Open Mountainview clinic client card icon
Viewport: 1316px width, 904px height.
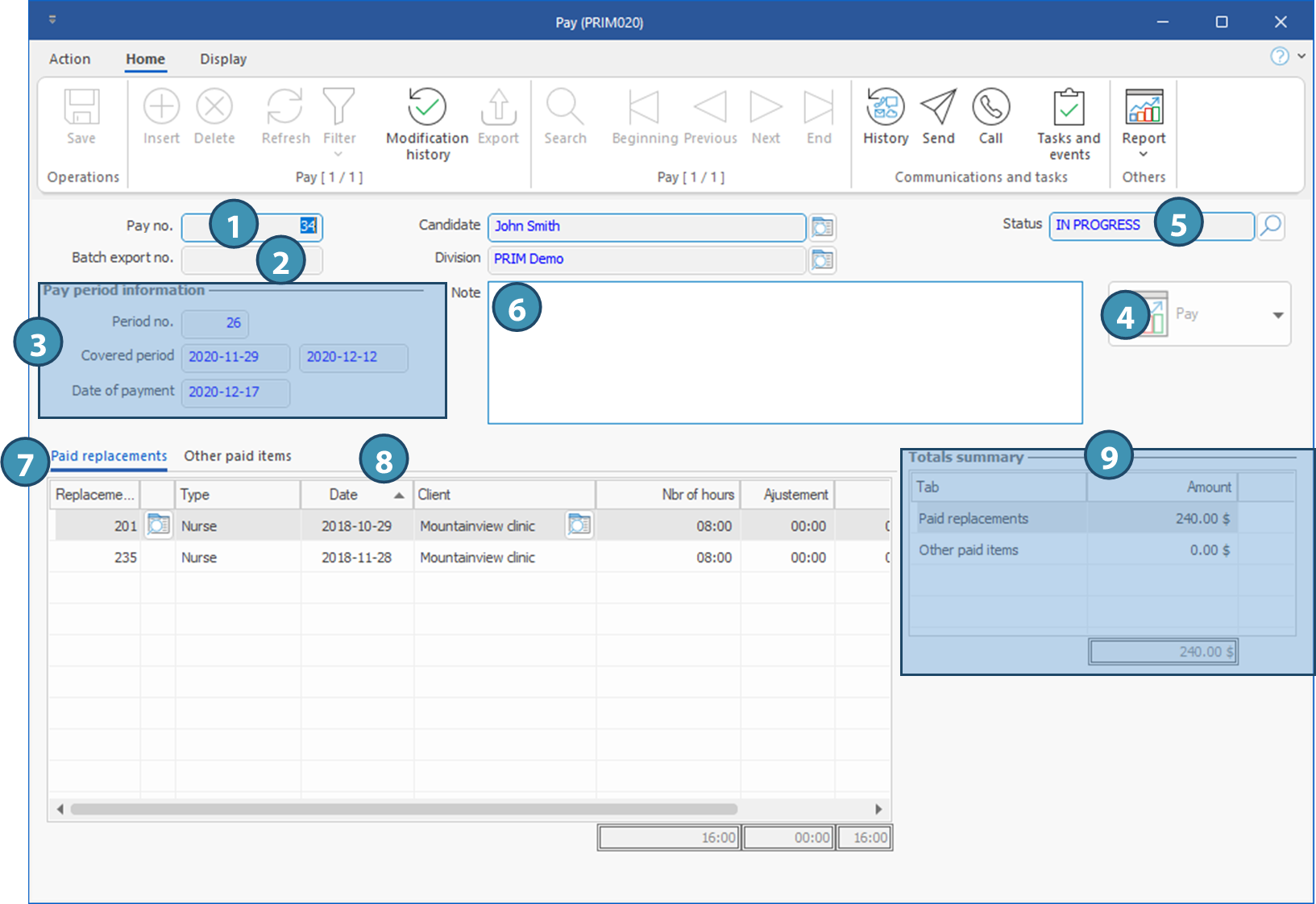click(579, 525)
